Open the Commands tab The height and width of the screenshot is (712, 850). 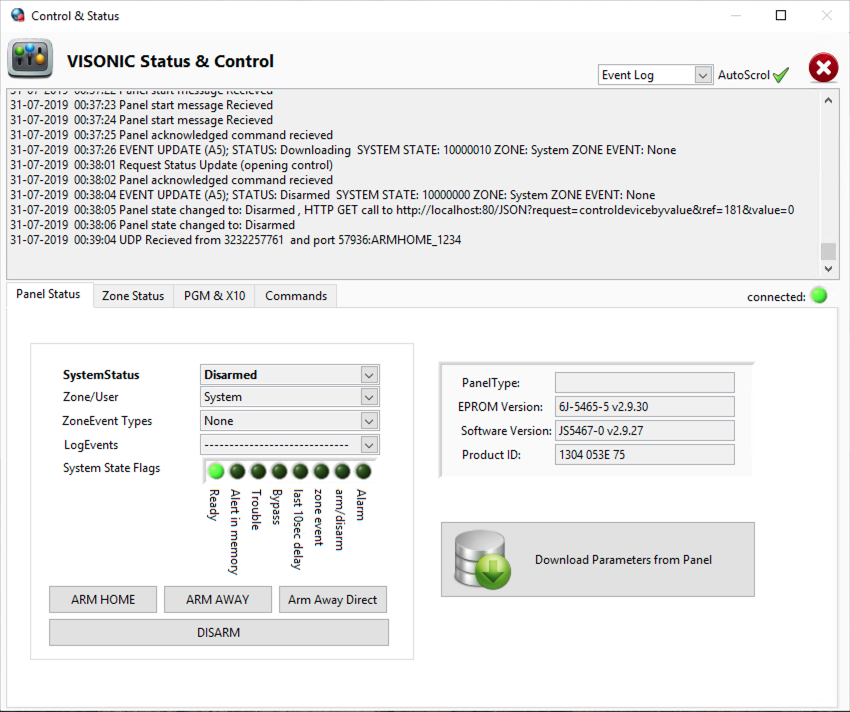[296, 296]
